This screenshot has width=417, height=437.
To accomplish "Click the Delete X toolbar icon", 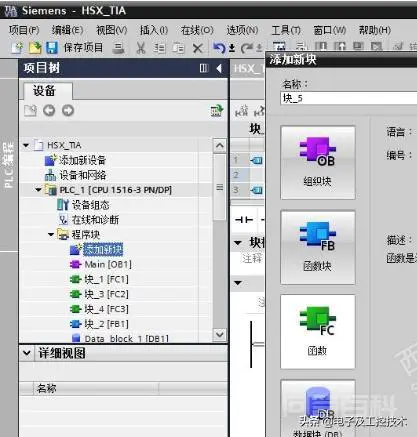I will click(x=198, y=48).
